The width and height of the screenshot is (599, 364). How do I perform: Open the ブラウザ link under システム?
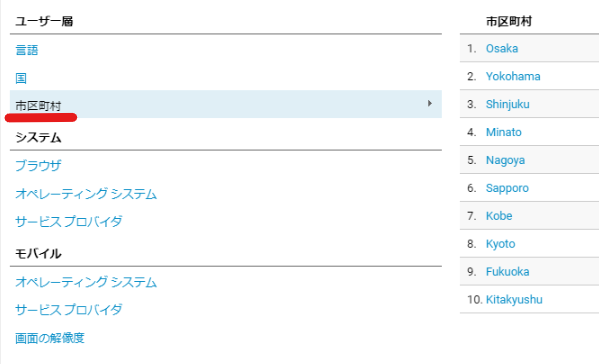click(x=38, y=165)
